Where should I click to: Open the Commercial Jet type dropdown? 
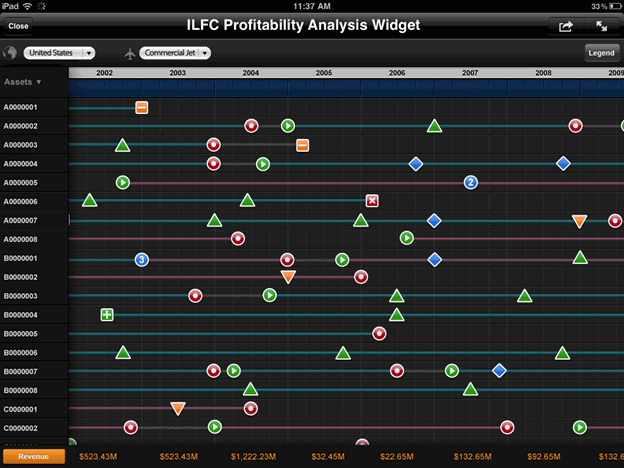(x=175, y=53)
